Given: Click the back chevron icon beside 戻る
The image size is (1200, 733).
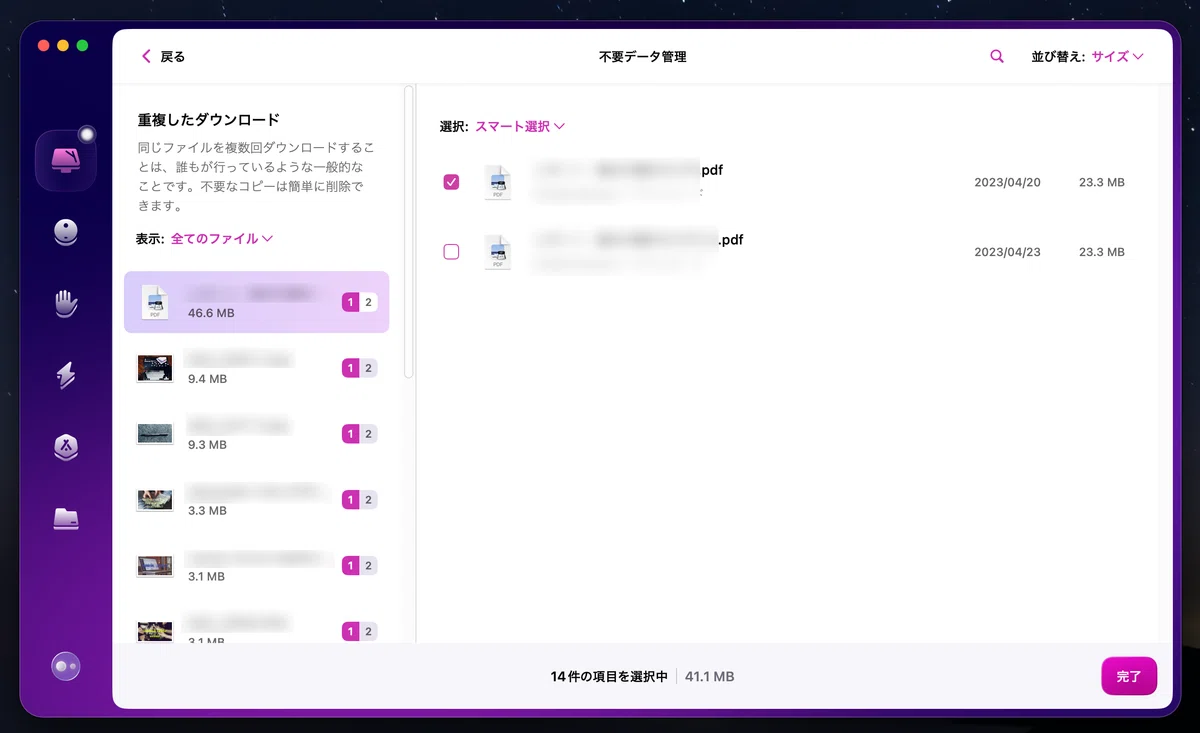Looking at the screenshot, I should pos(146,57).
